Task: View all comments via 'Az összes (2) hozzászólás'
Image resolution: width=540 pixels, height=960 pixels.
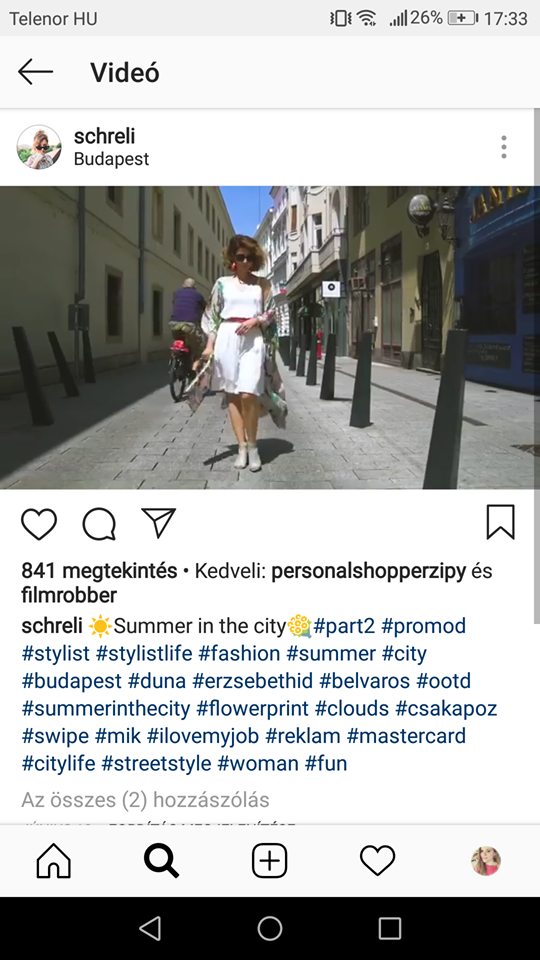Action: [x=145, y=800]
